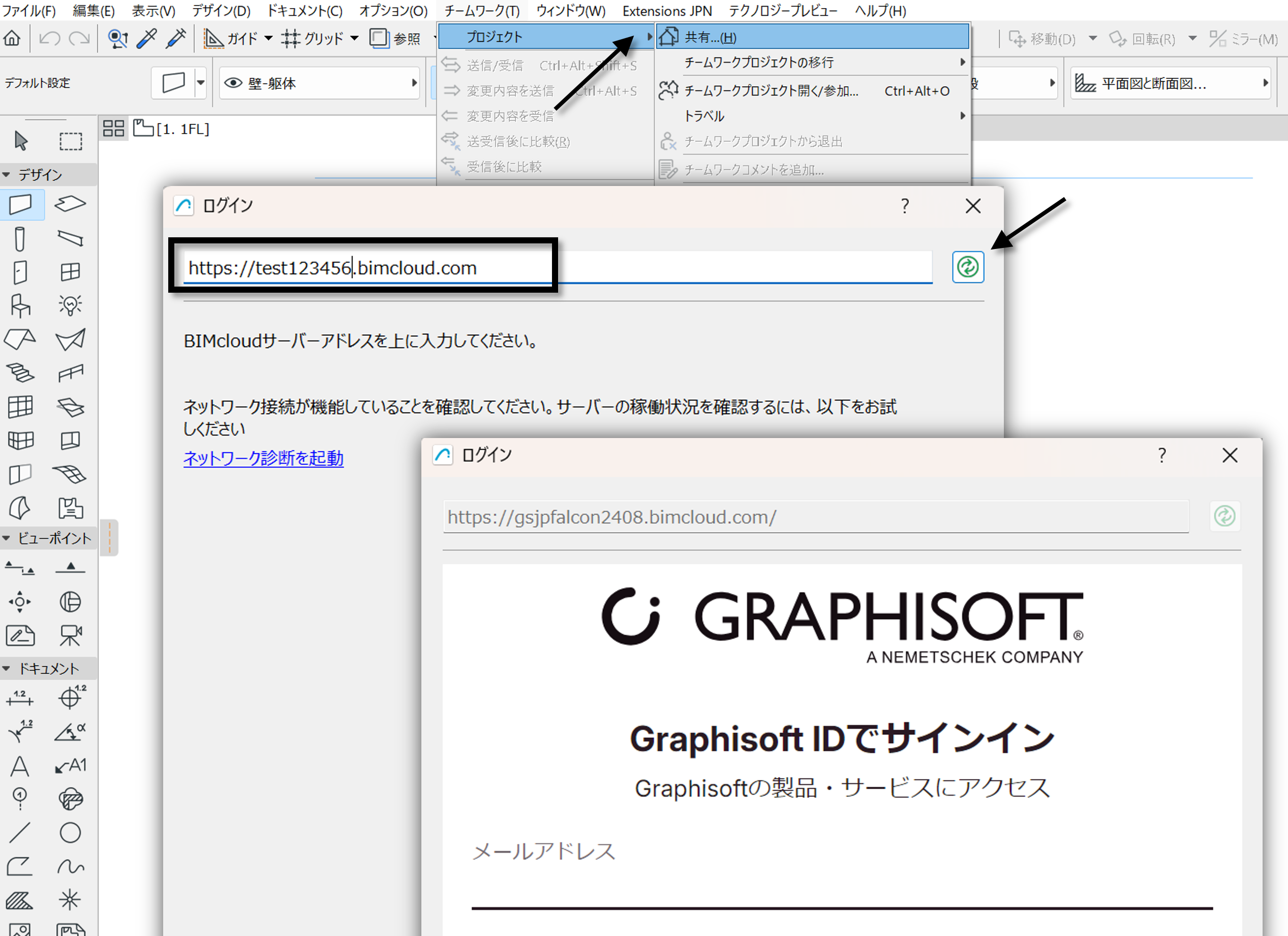Choose チームワークプロジェクト開く/参加... menu item
The image size is (1288, 936).
click(x=813, y=91)
